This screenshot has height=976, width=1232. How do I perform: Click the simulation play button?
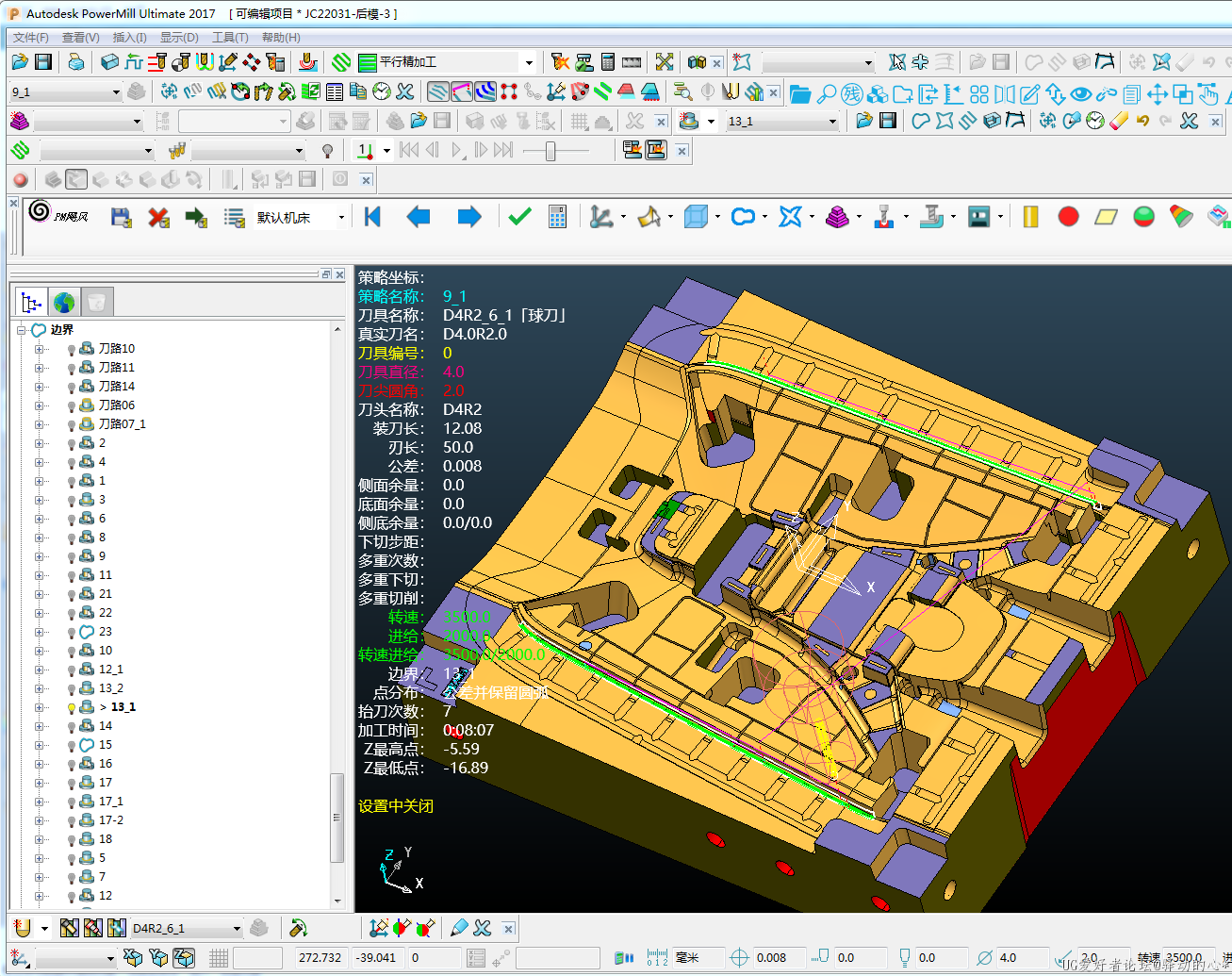458,150
